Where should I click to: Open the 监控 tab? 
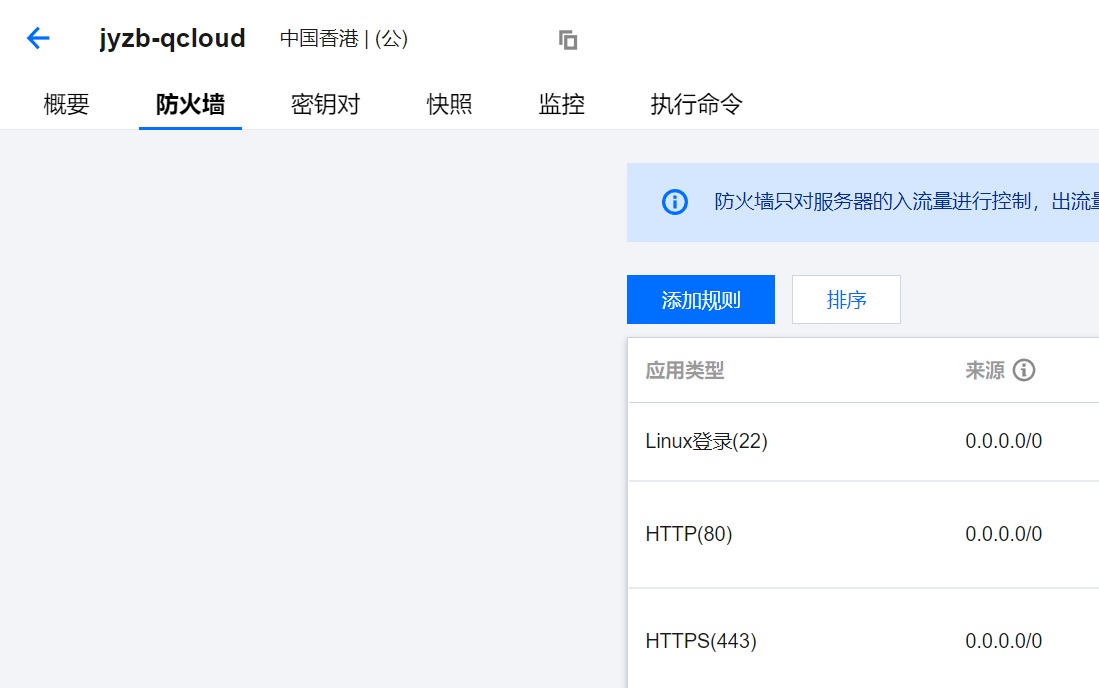click(x=561, y=104)
